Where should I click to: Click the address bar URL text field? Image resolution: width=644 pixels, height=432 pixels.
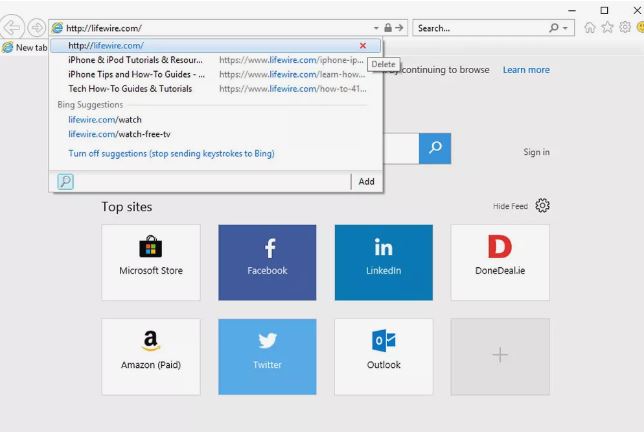[x=218, y=28]
